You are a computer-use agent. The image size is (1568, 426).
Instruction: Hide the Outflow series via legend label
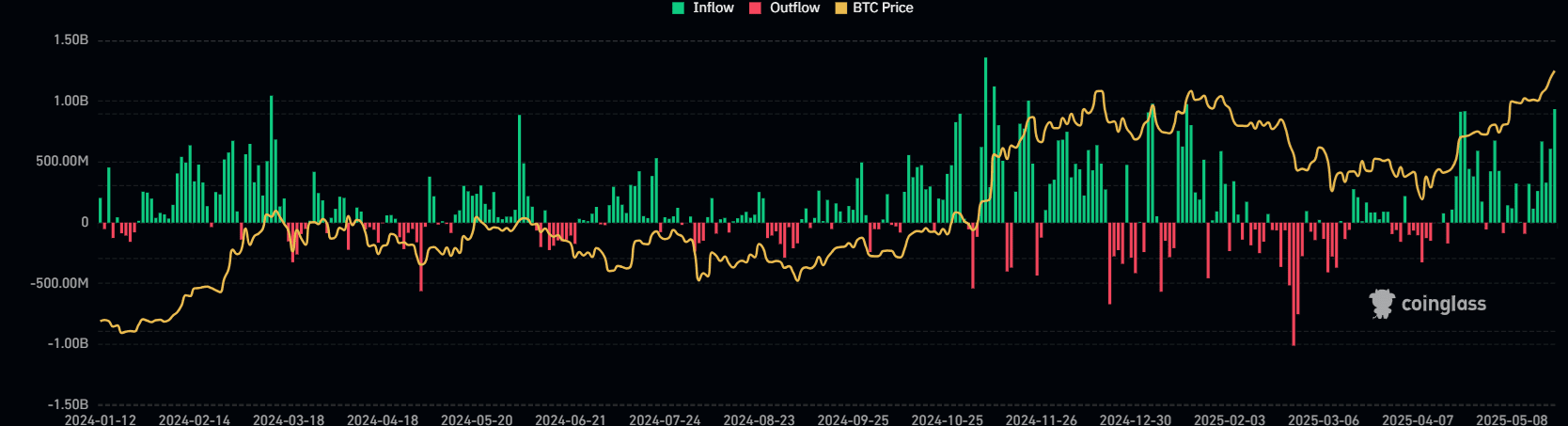tap(794, 8)
